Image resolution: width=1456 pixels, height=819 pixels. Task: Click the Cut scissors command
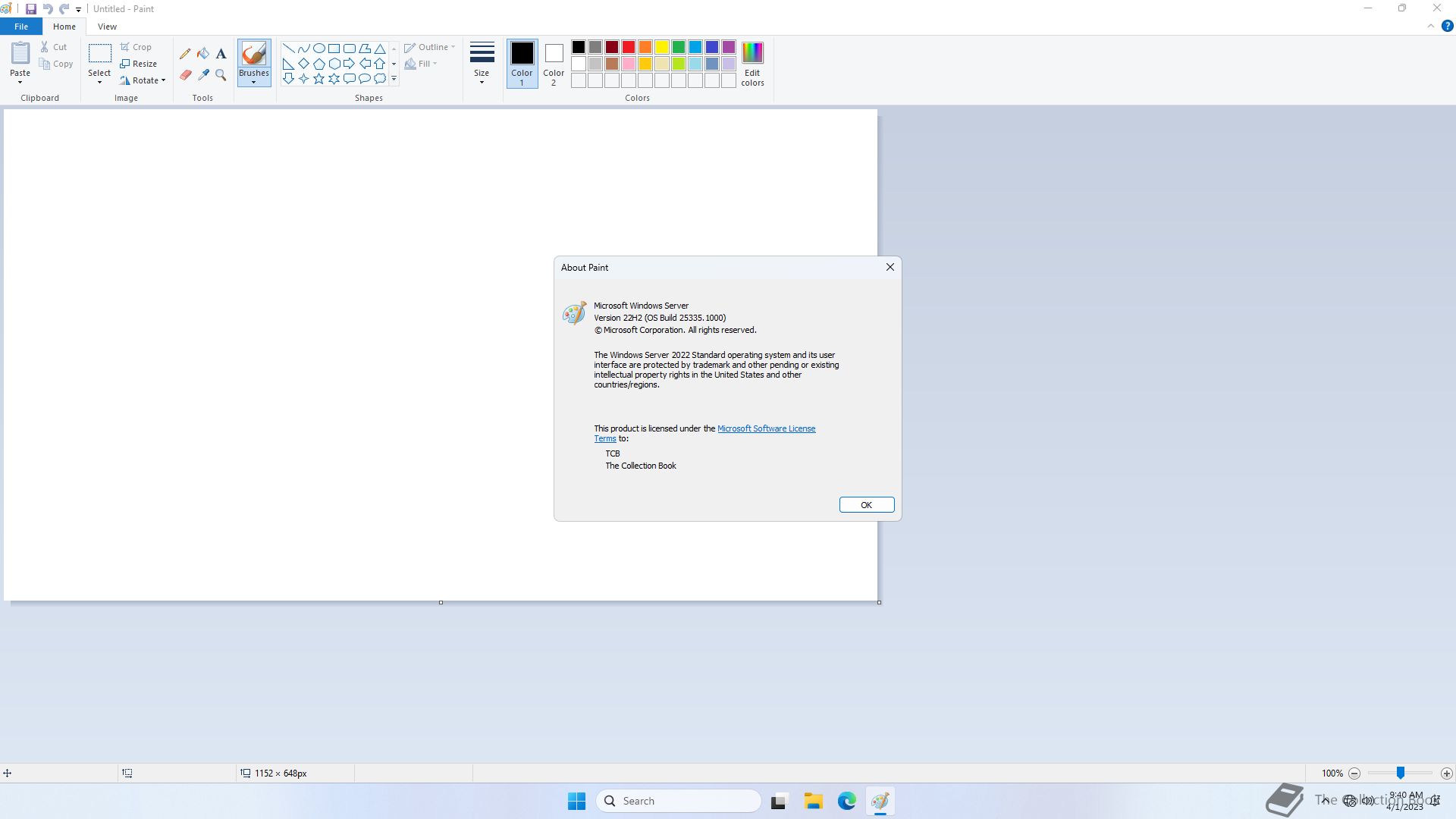pos(54,47)
